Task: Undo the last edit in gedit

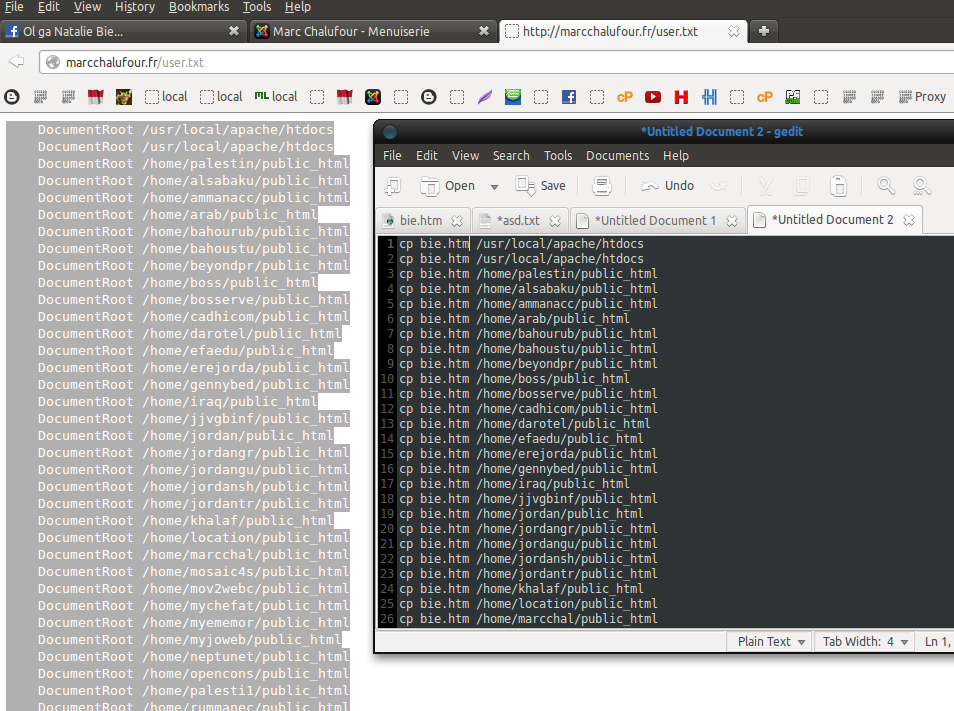Action: (667, 186)
